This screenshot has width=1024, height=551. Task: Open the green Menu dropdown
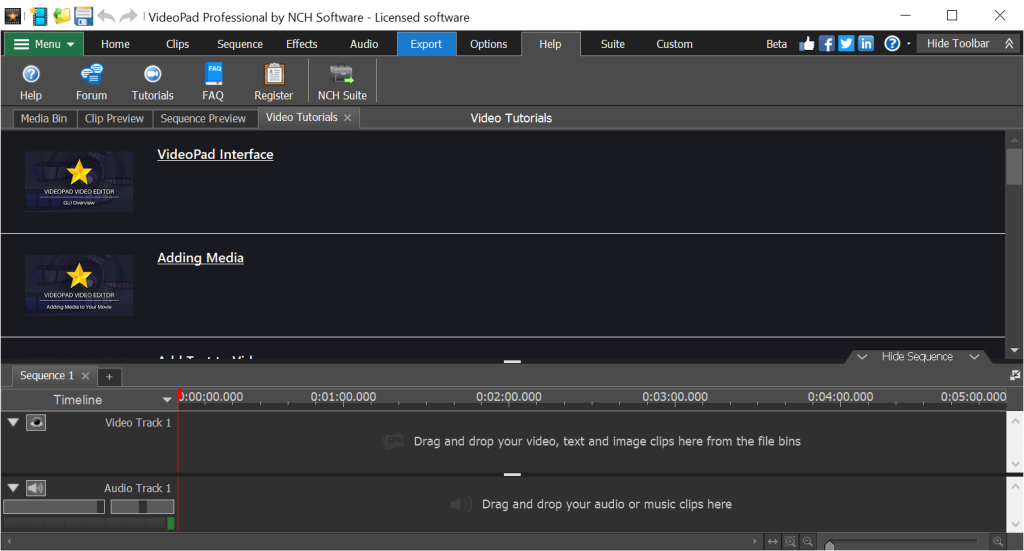[44, 44]
